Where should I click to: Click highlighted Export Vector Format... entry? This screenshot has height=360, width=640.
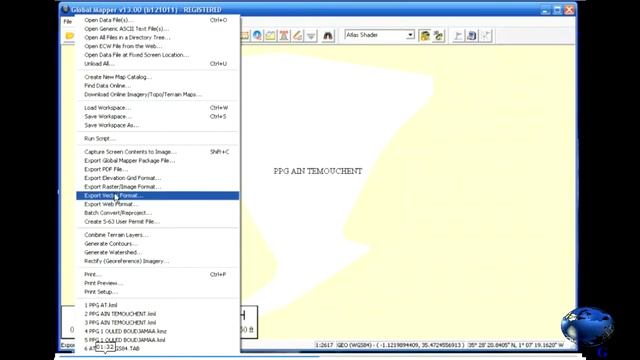158,196
